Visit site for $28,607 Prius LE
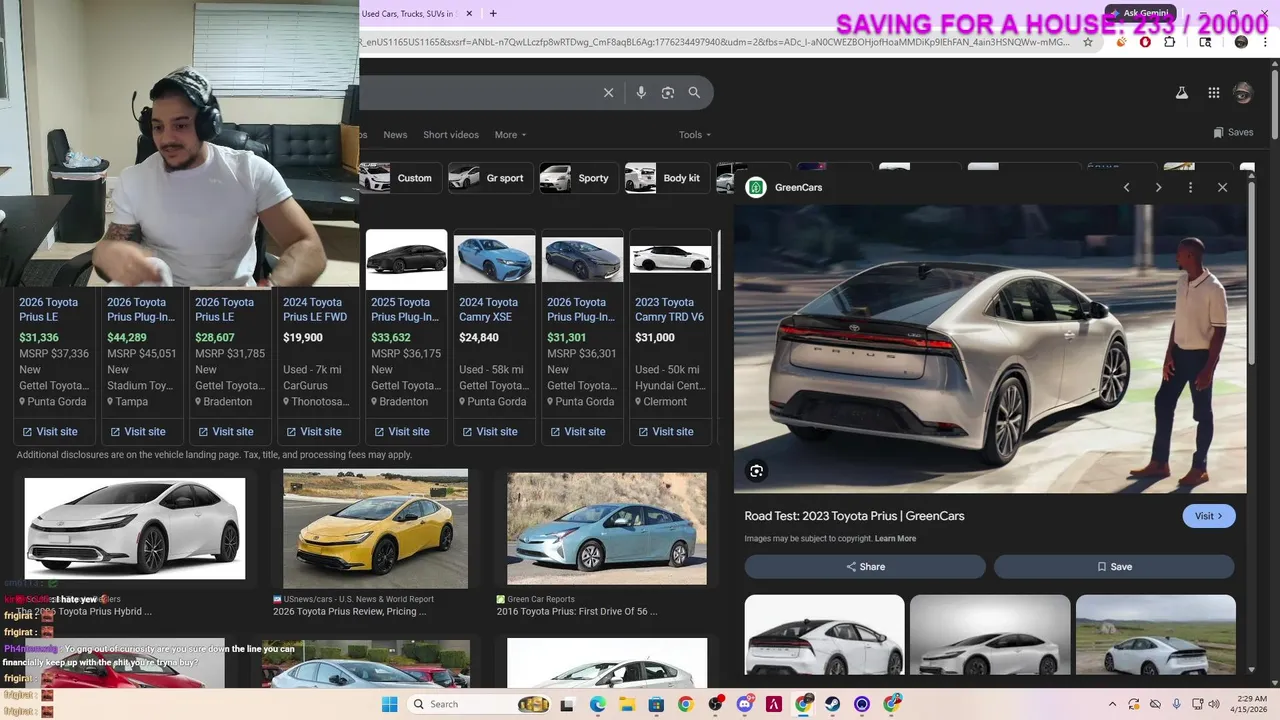The image size is (1280, 720). 226,432
